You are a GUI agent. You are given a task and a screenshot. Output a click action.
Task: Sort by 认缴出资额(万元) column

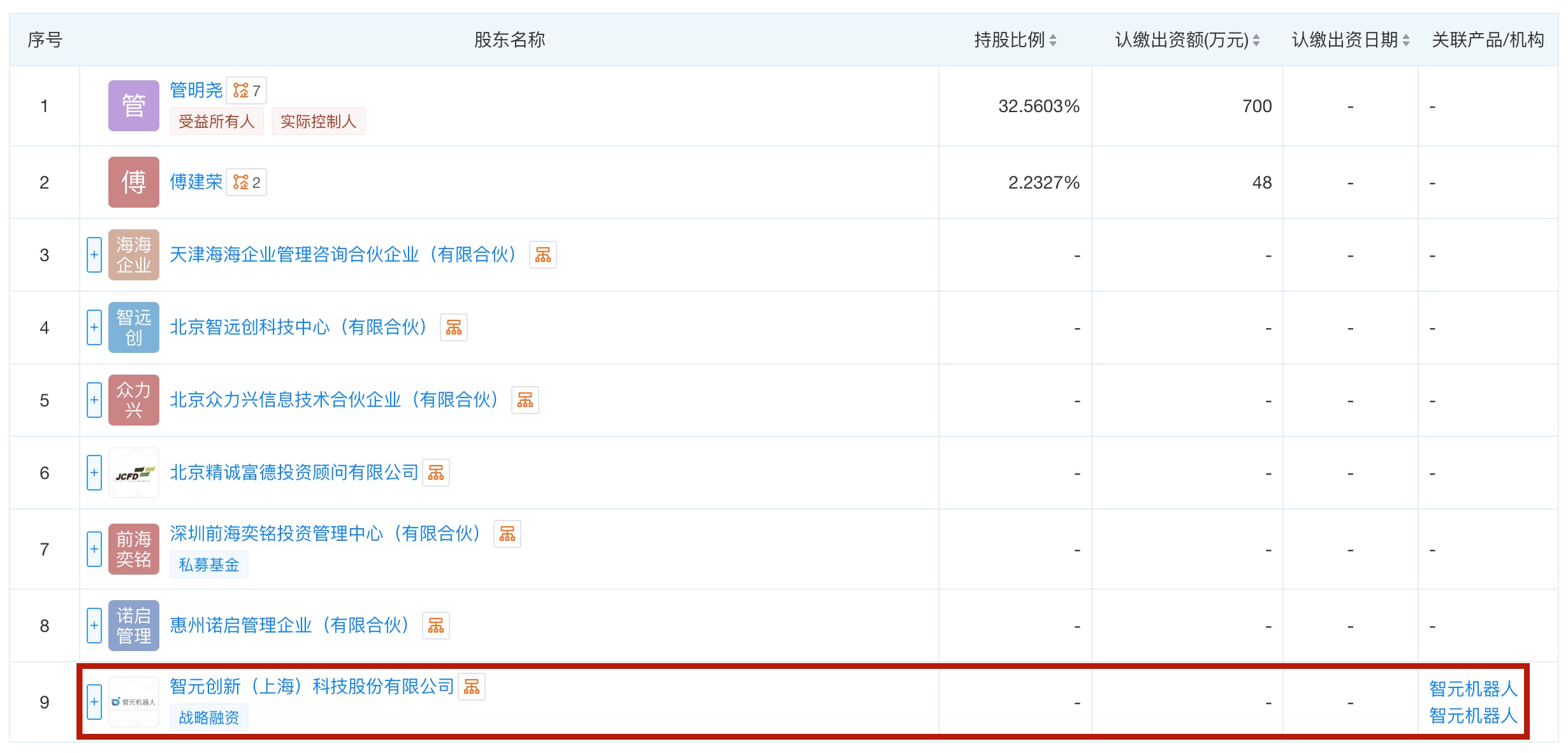coord(1256,40)
